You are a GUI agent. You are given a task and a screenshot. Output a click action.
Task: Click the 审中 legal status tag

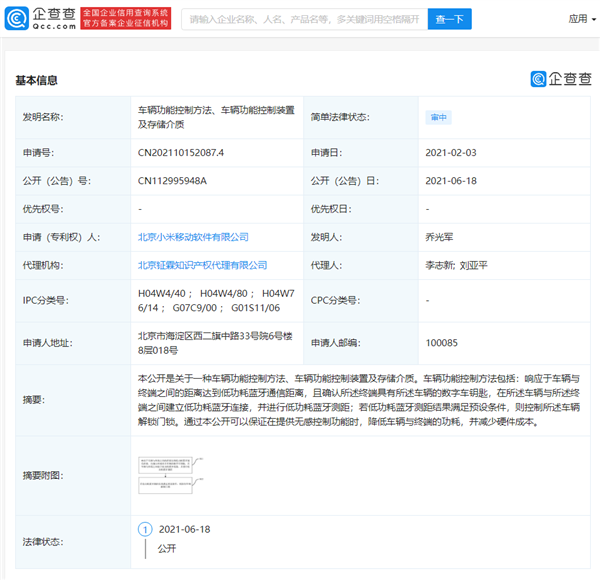[x=439, y=117]
